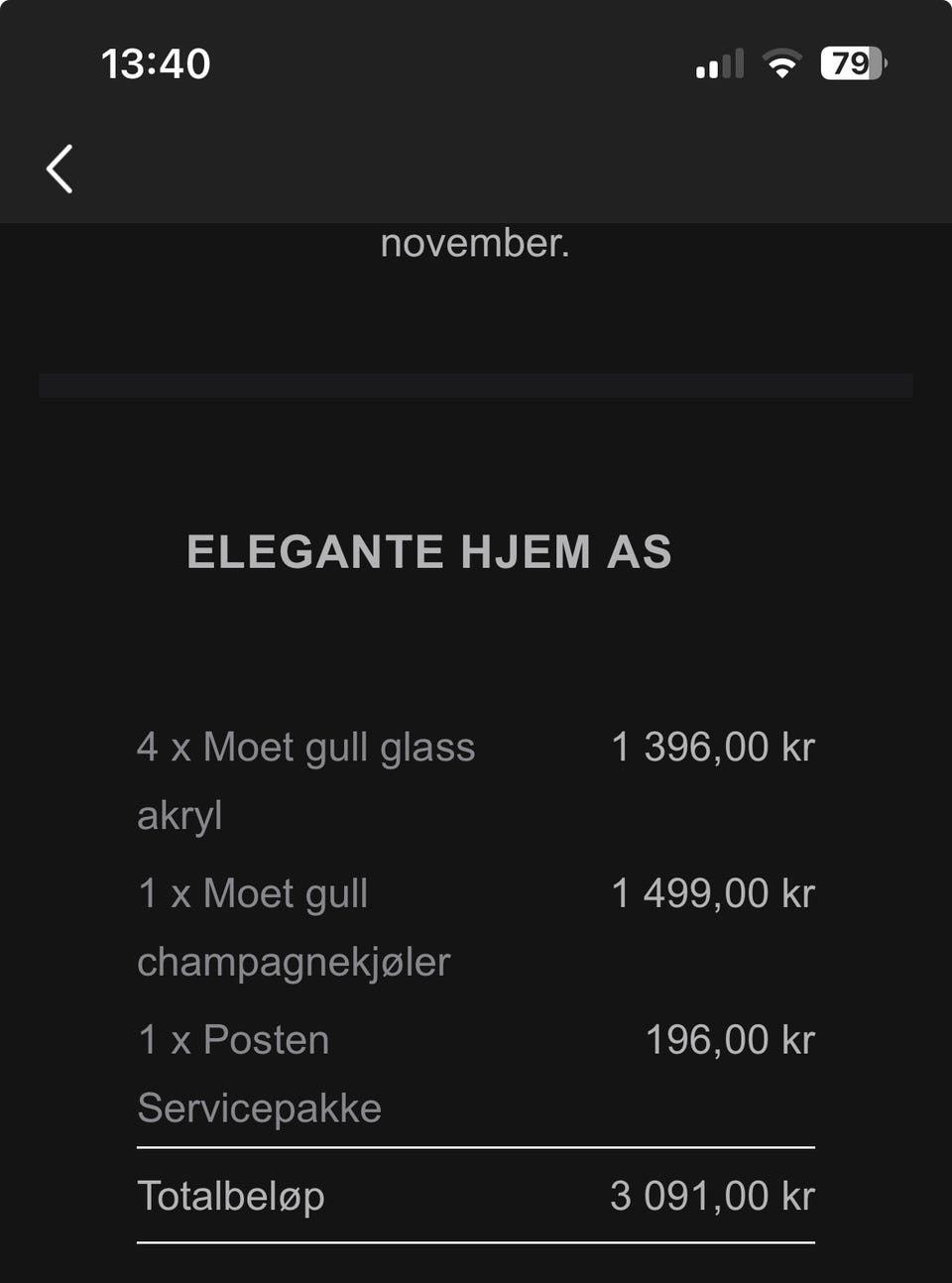Tap the Totalbeløp label

pyautogui.click(x=231, y=1196)
